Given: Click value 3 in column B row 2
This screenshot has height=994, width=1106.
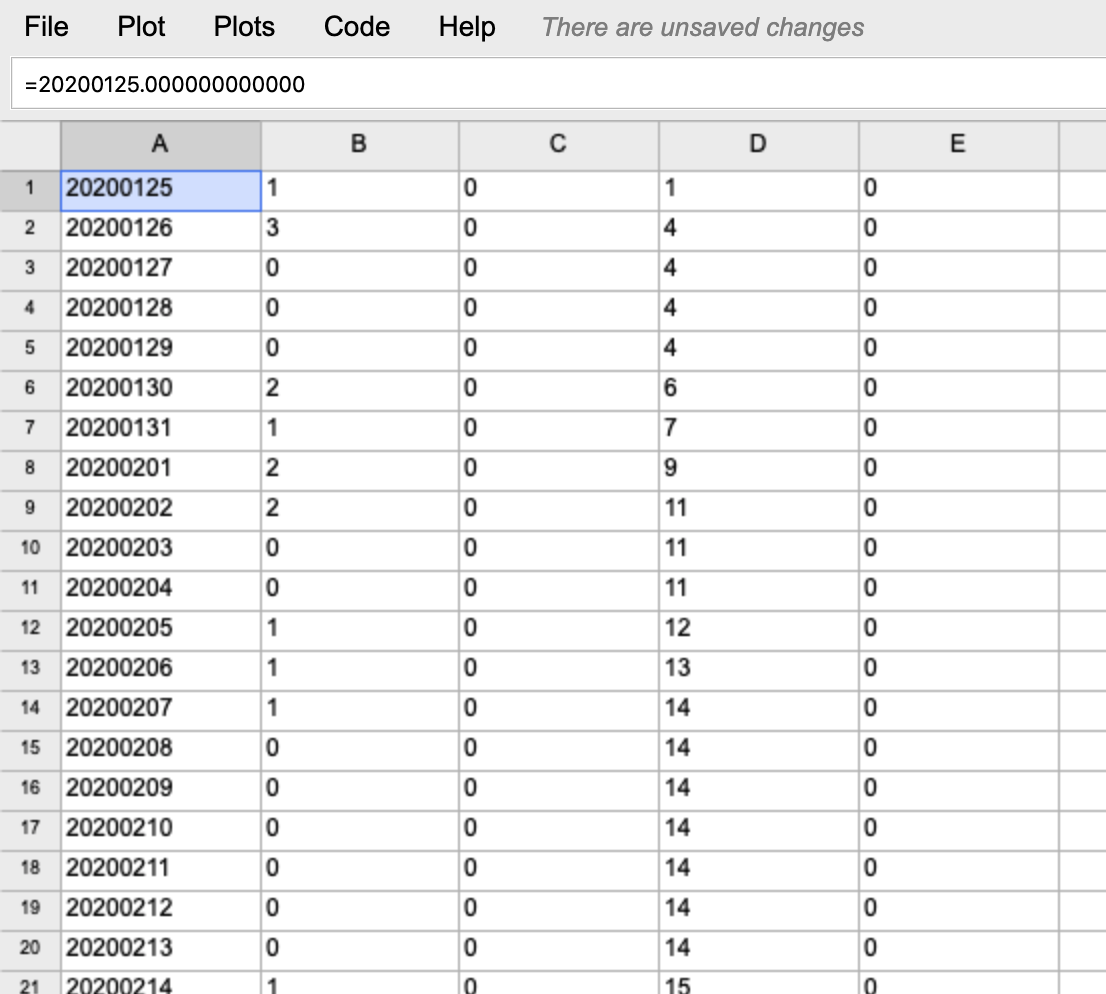Looking at the screenshot, I should point(360,231).
